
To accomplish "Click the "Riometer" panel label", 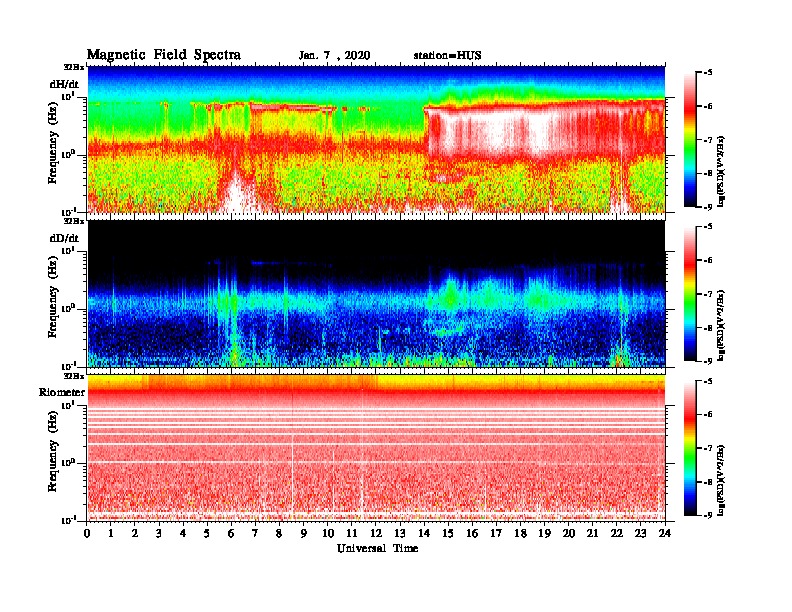I will (62, 392).
